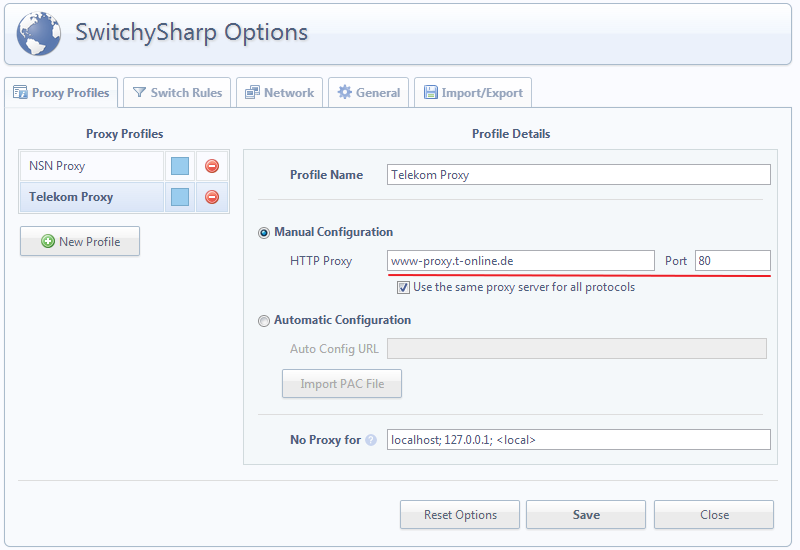Image resolution: width=800 pixels, height=550 pixels.
Task: Select Automatic Configuration radio button
Action: [x=264, y=321]
